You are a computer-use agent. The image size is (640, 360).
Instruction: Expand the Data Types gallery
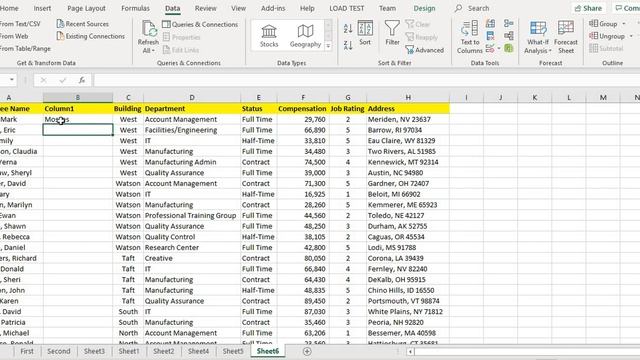[x=328, y=46]
